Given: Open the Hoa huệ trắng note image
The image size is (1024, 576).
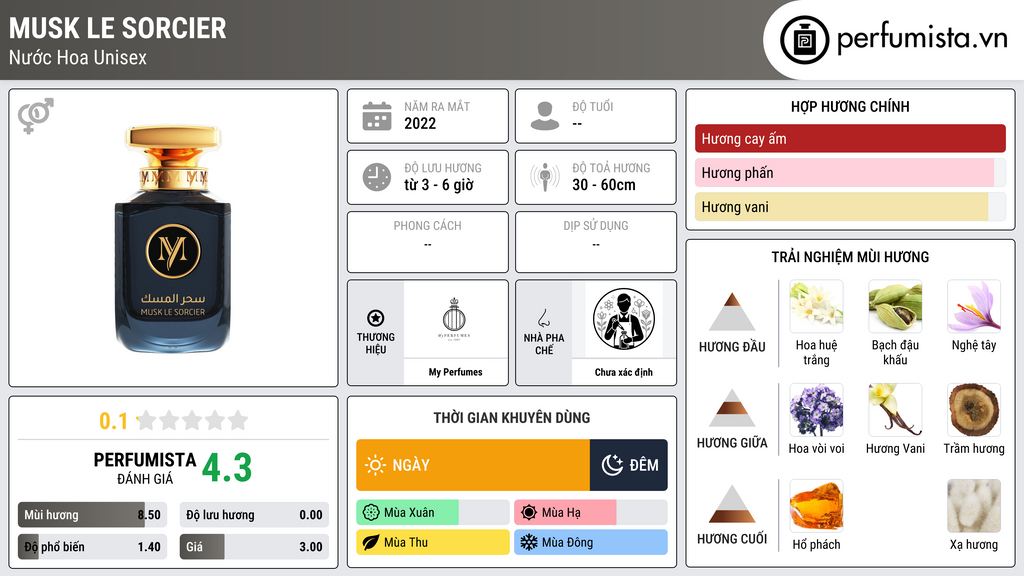Looking at the screenshot, I should [816, 306].
